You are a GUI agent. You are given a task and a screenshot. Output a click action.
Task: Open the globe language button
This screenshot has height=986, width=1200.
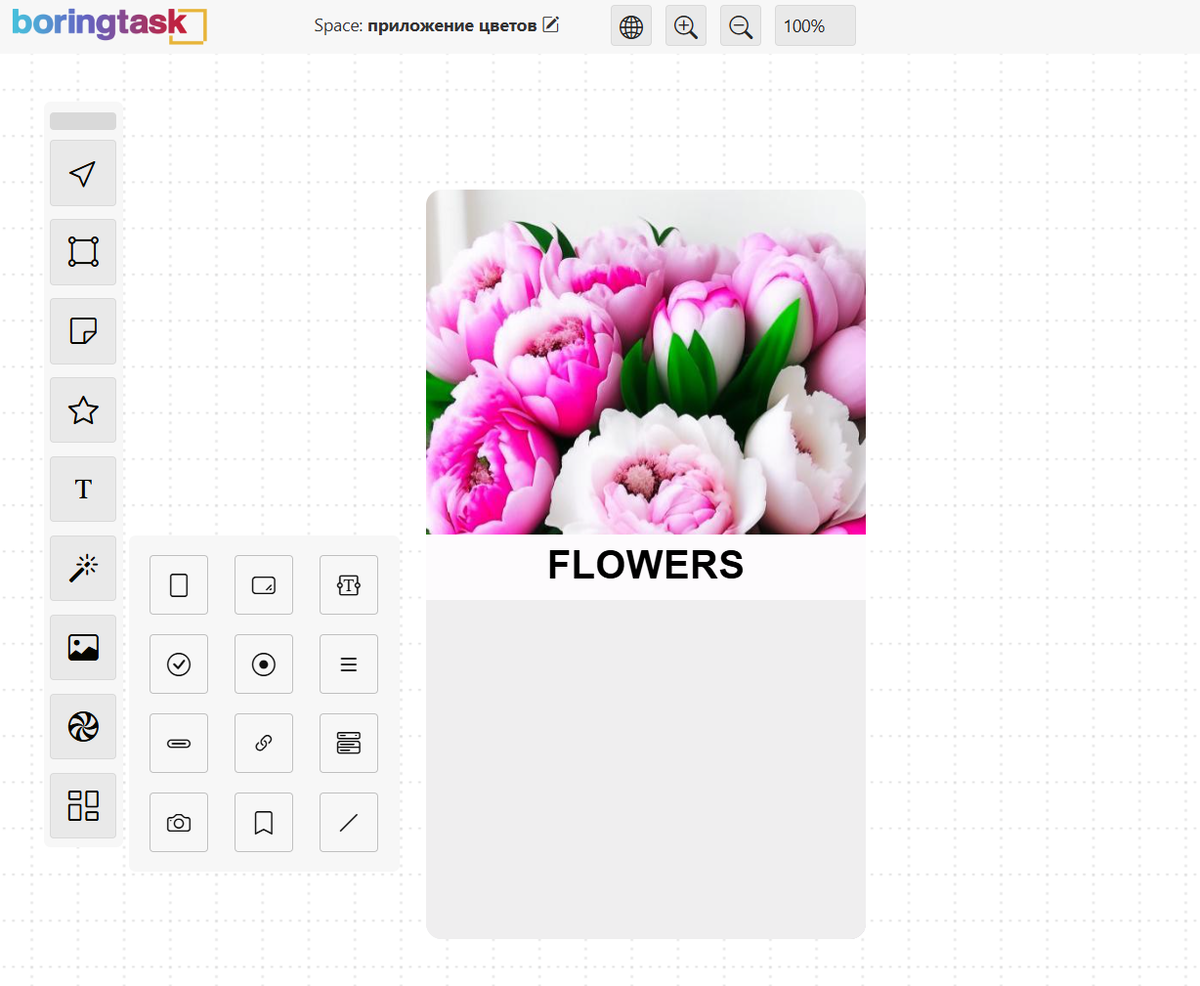coord(631,26)
